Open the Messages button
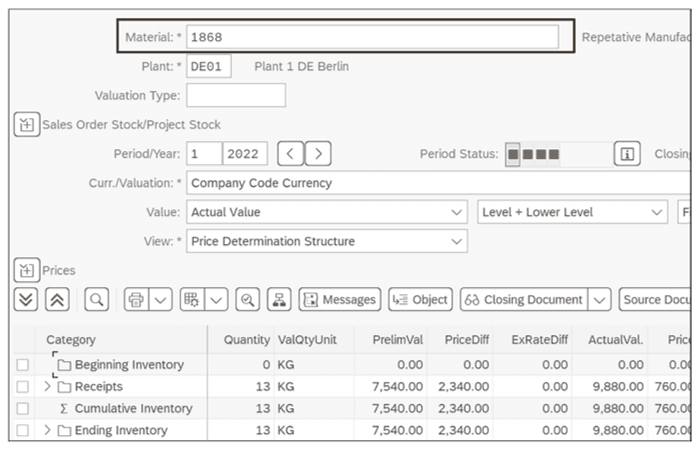 click(340, 299)
